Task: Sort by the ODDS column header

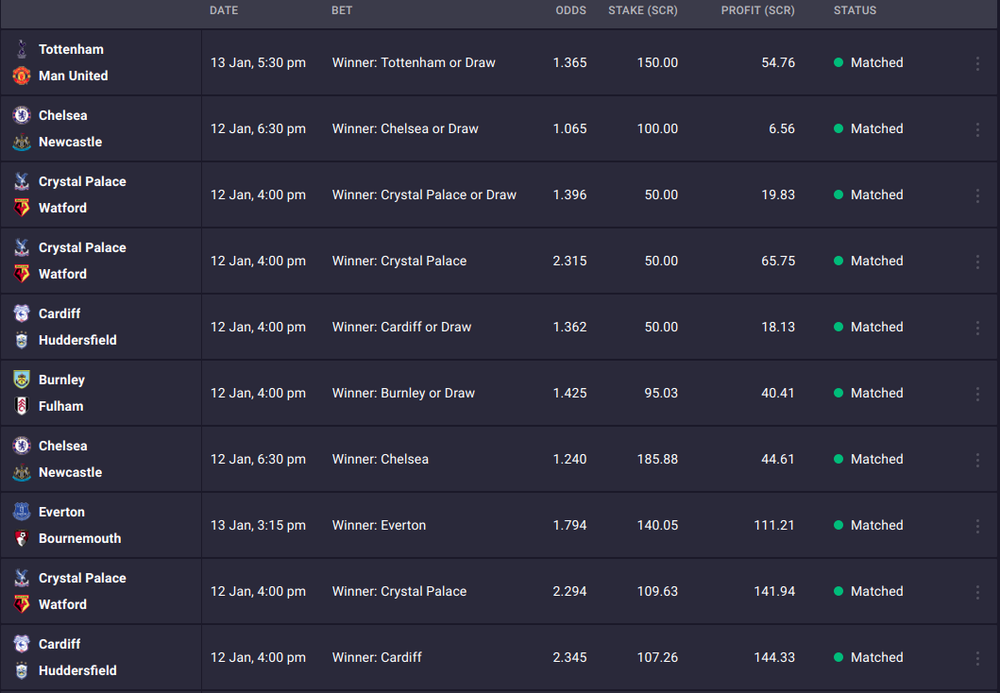Action: (571, 11)
